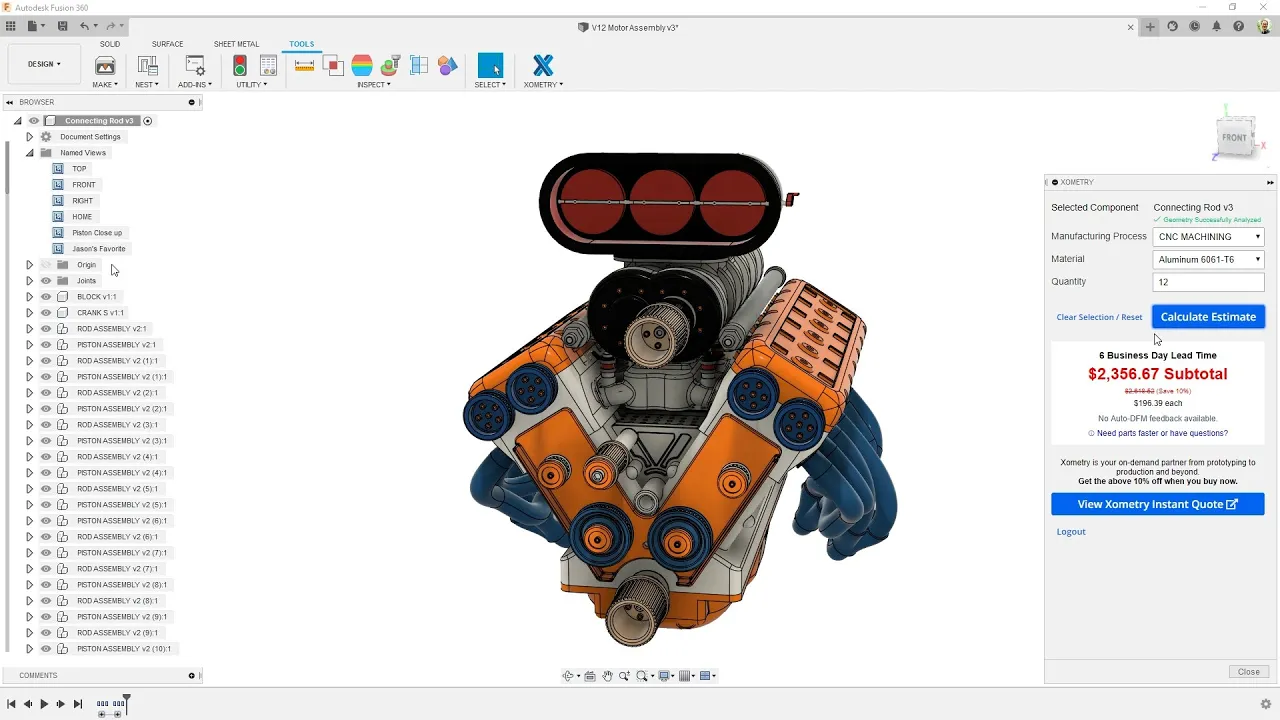Hide PISTON ASSEMBLY v2 (10):1 component

point(46,649)
